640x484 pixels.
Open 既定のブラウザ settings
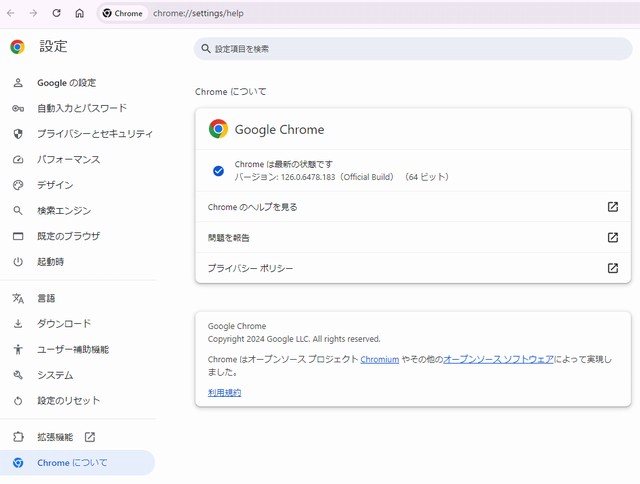78,236
